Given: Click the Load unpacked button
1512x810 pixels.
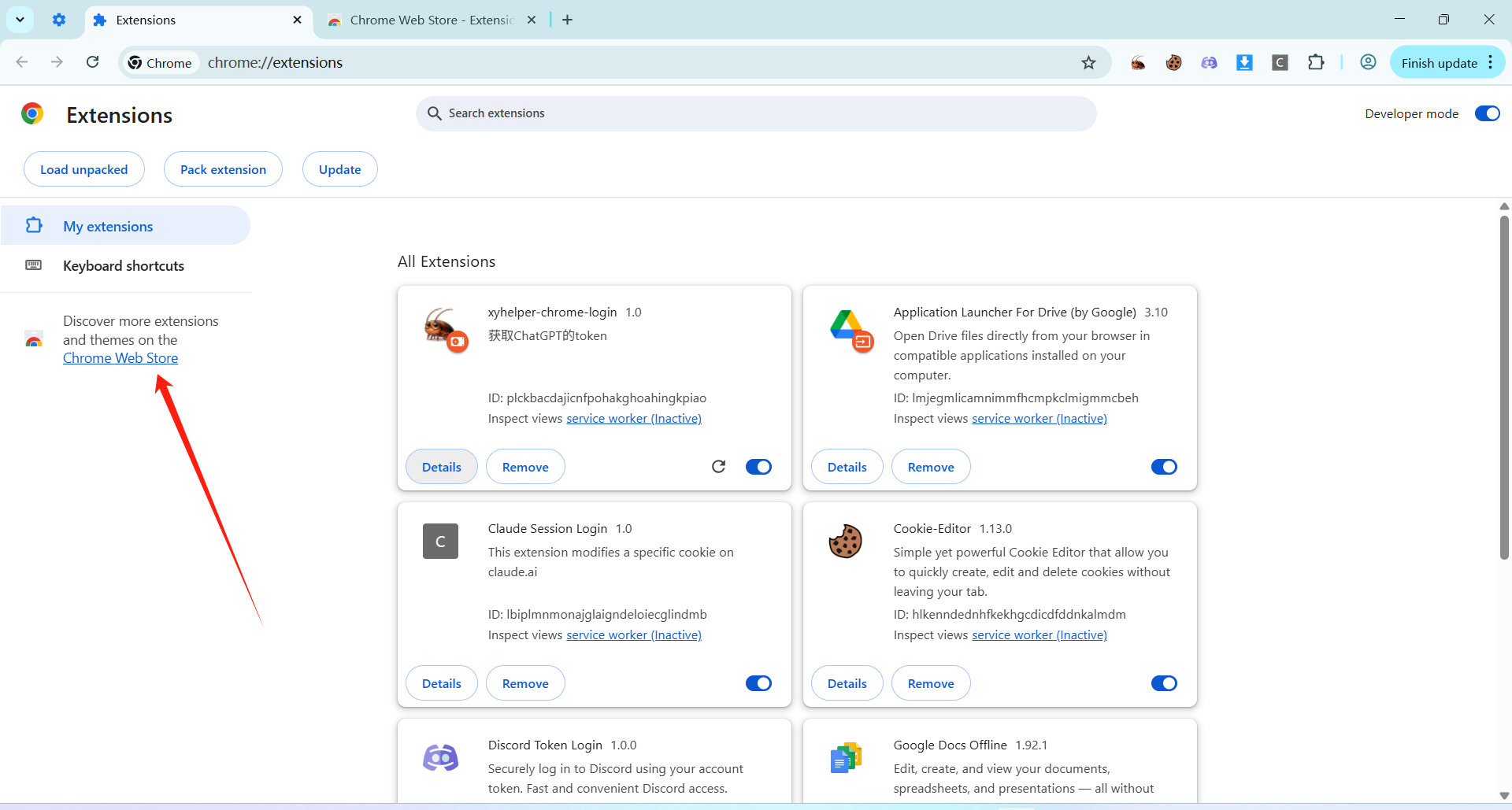Looking at the screenshot, I should coord(84,169).
